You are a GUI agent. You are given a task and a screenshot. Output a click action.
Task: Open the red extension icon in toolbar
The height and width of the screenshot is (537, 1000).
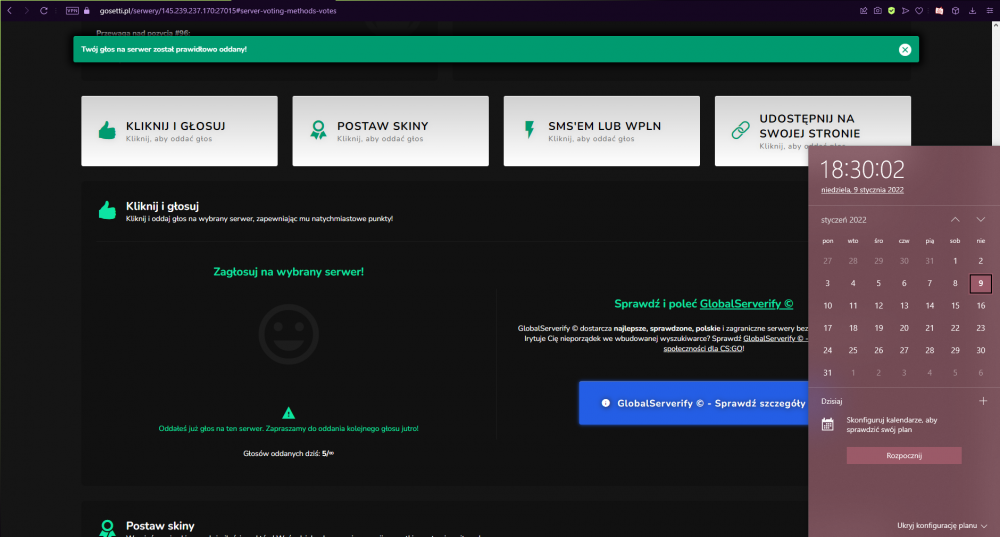pos(939,11)
